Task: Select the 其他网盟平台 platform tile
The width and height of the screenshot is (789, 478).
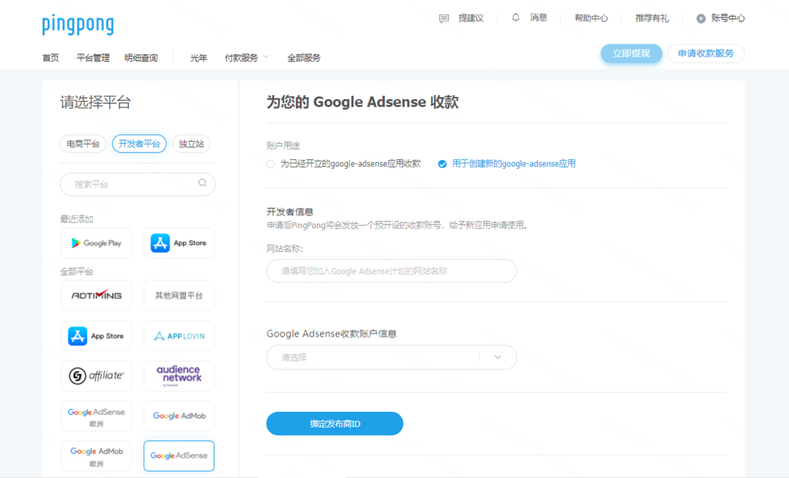Action: 179,295
